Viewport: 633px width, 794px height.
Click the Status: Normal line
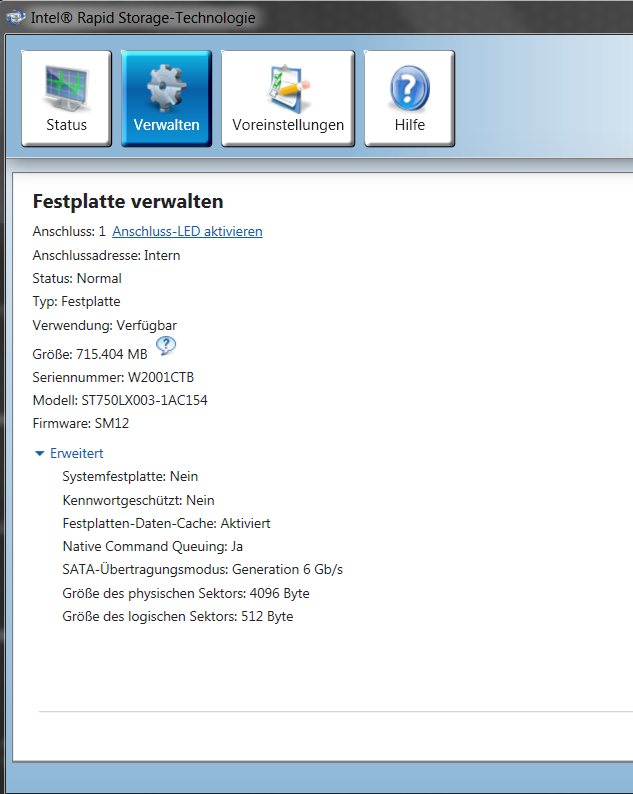tap(77, 279)
